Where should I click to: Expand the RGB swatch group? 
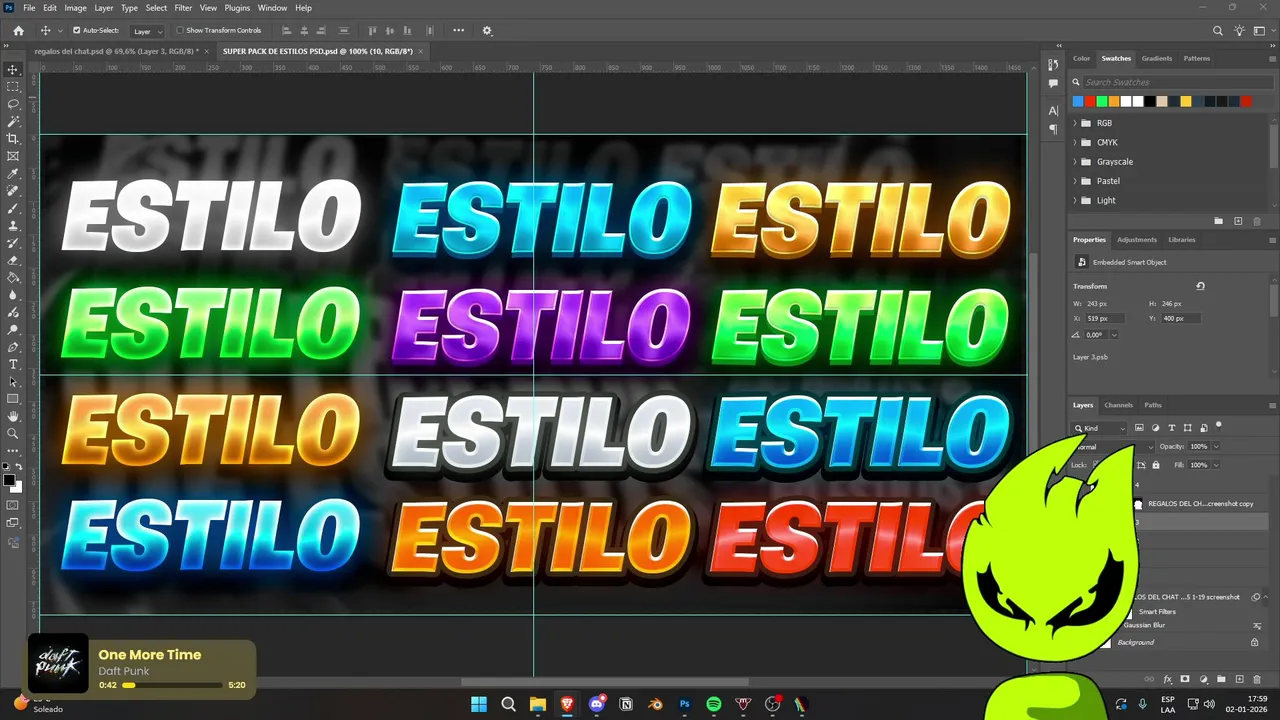tap(1075, 123)
